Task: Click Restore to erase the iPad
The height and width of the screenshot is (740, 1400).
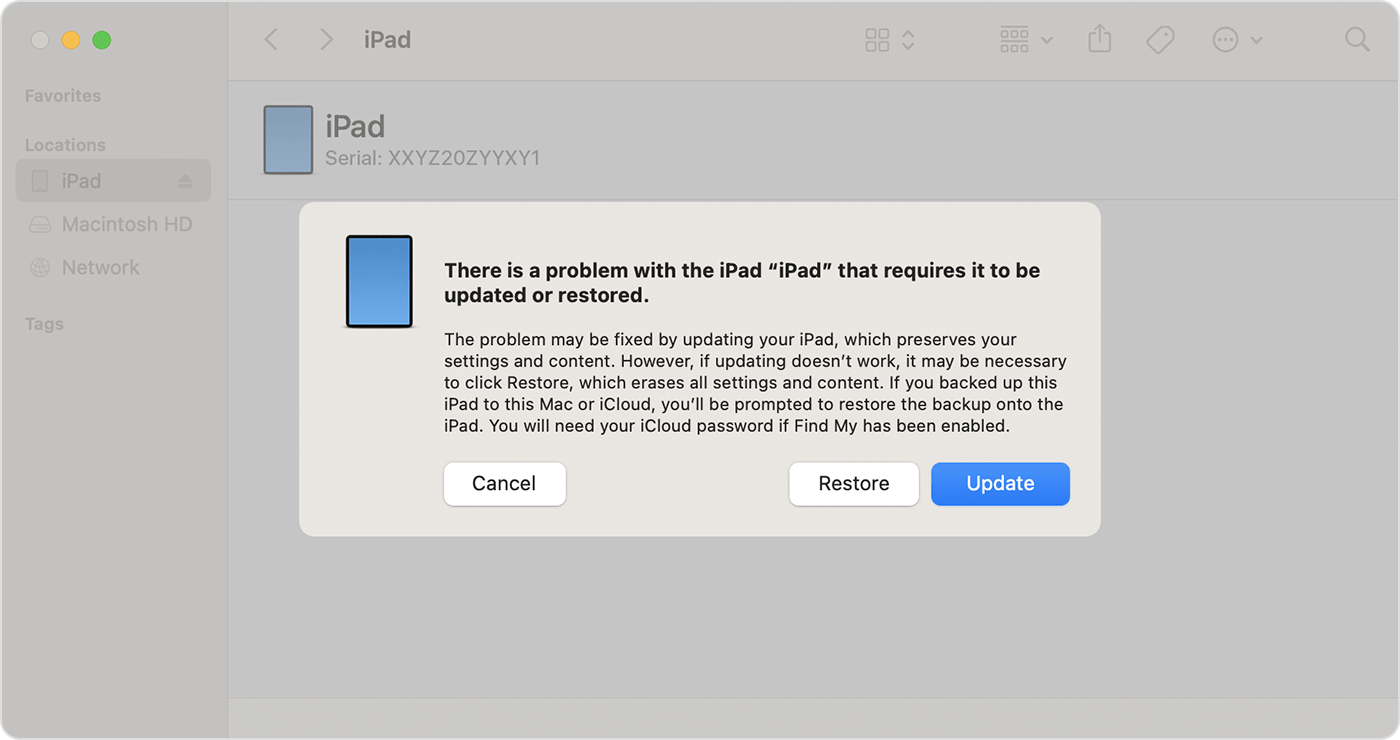Action: 854,483
